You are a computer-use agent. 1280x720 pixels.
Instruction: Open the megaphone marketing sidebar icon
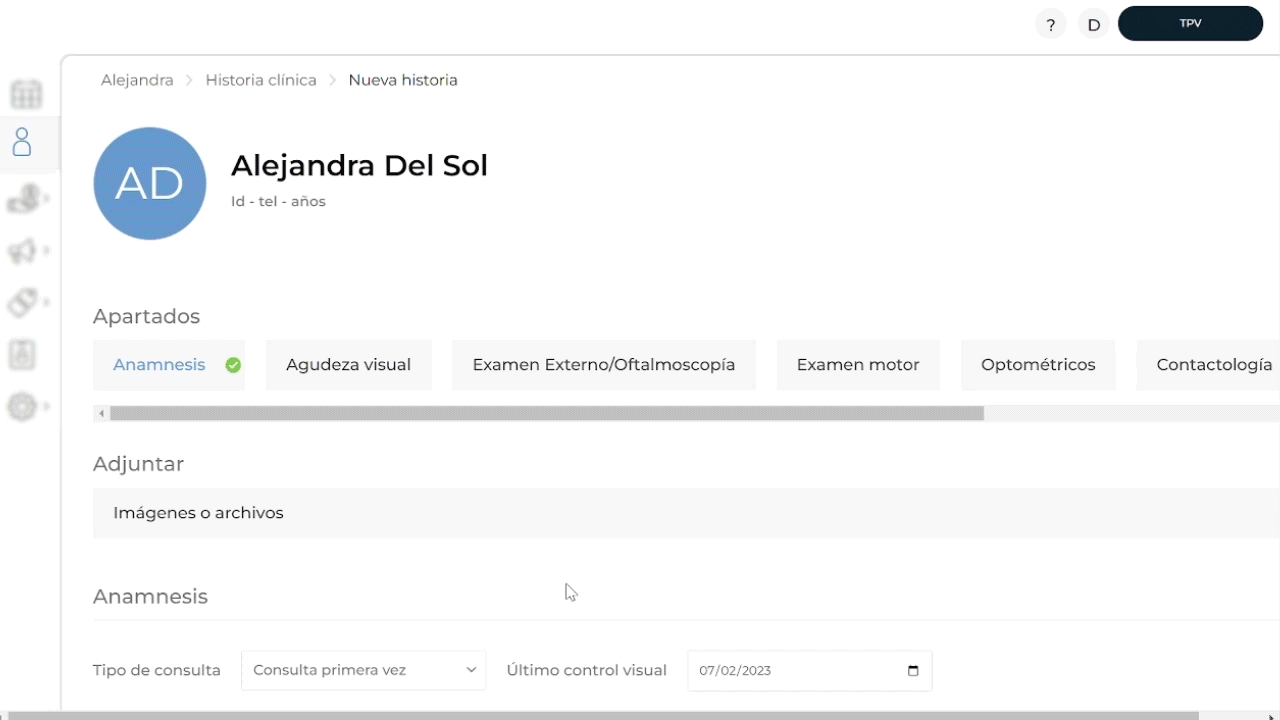tap(22, 251)
